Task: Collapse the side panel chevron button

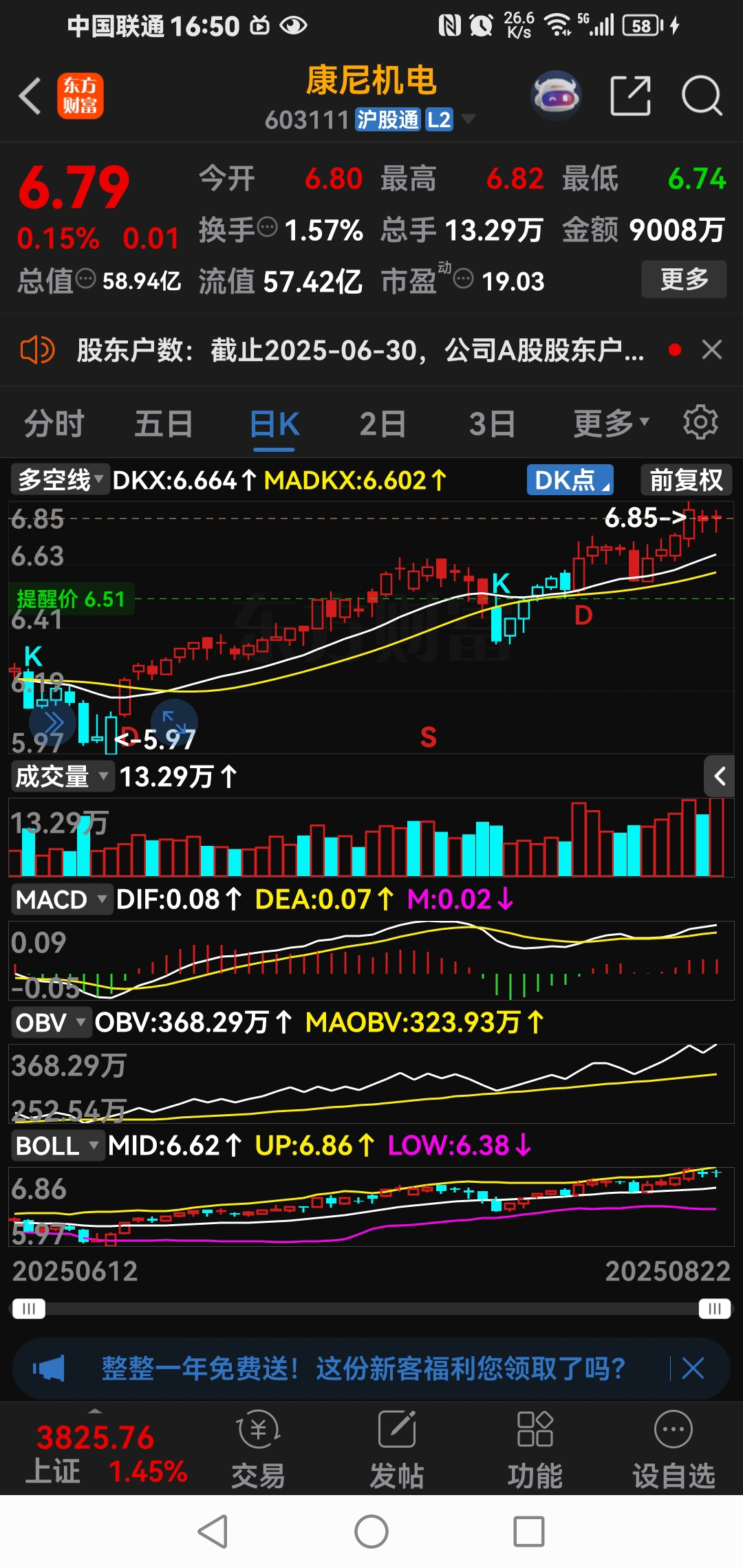Action: point(720,776)
